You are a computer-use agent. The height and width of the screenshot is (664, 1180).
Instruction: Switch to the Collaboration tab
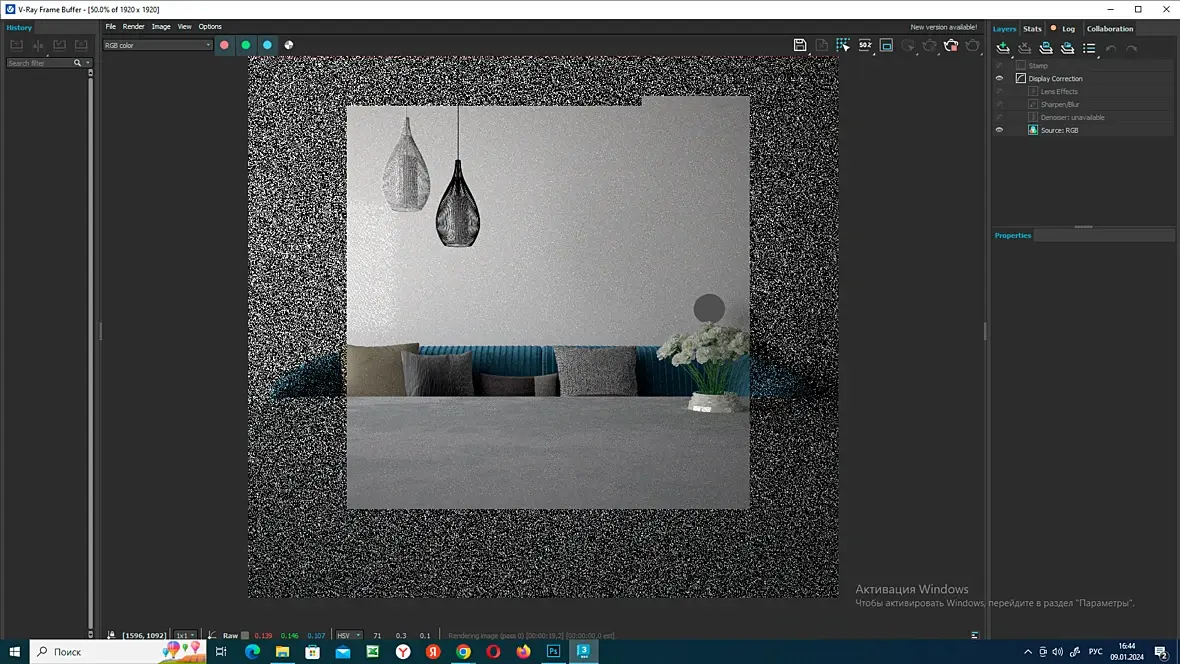[x=1109, y=29]
